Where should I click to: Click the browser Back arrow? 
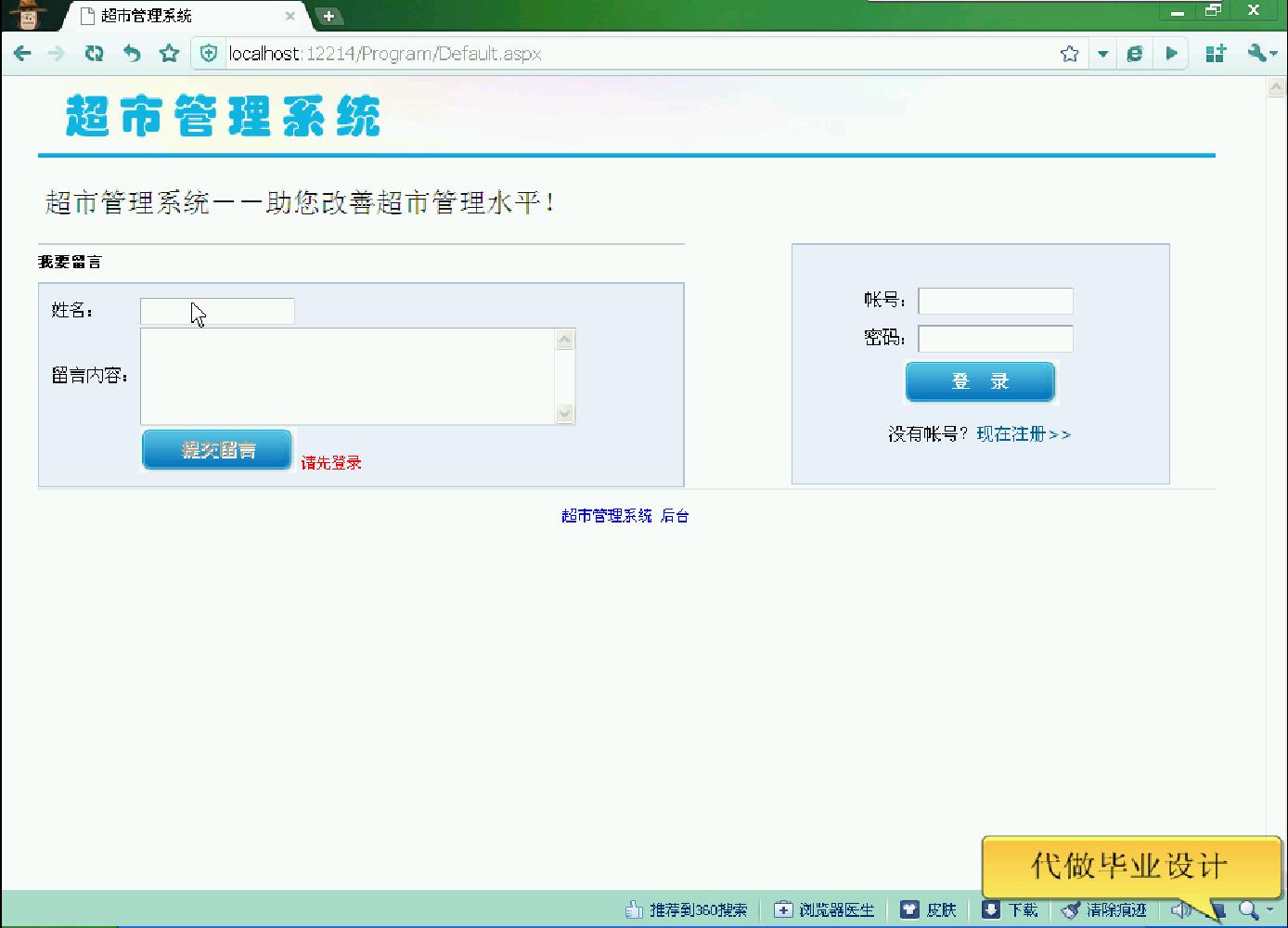[22, 54]
